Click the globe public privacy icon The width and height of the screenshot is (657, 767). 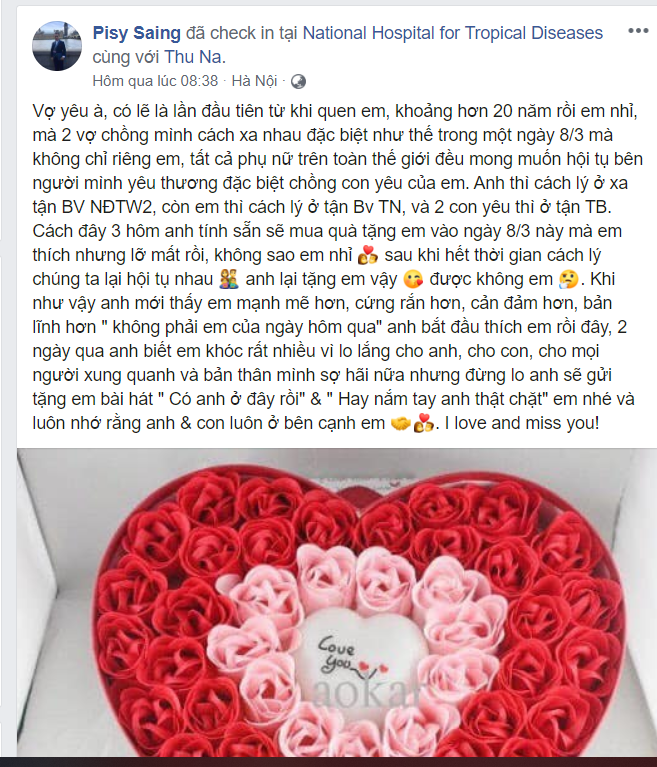[298, 82]
